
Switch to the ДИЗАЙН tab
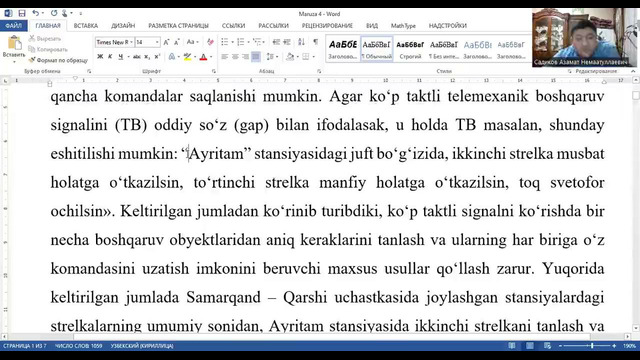123,25
